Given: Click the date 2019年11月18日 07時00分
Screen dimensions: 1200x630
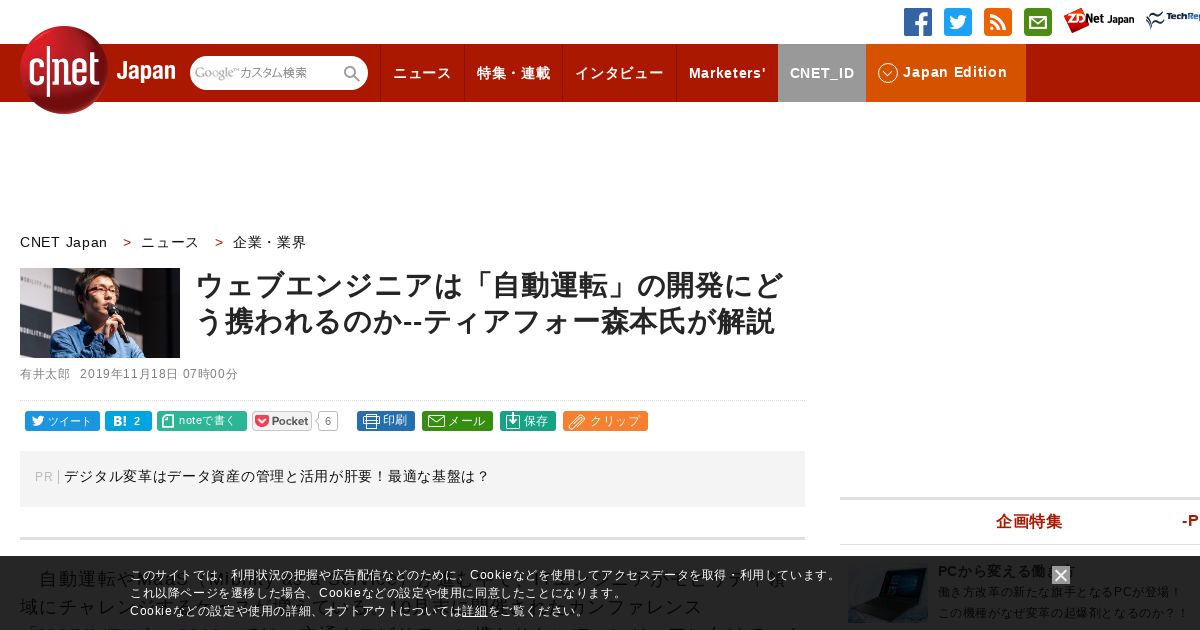Looking at the screenshot, I should coord(159,374).
